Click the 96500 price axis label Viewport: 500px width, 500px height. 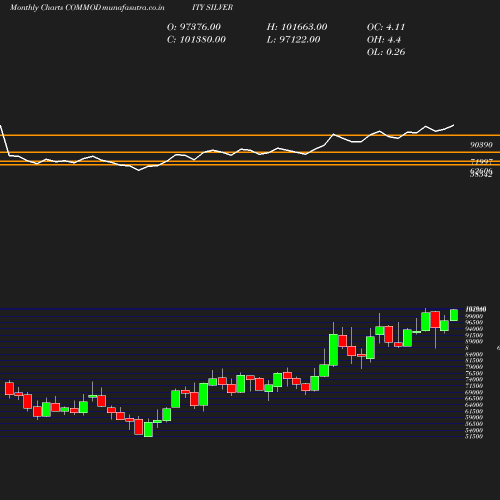click(x=474, y=322)
